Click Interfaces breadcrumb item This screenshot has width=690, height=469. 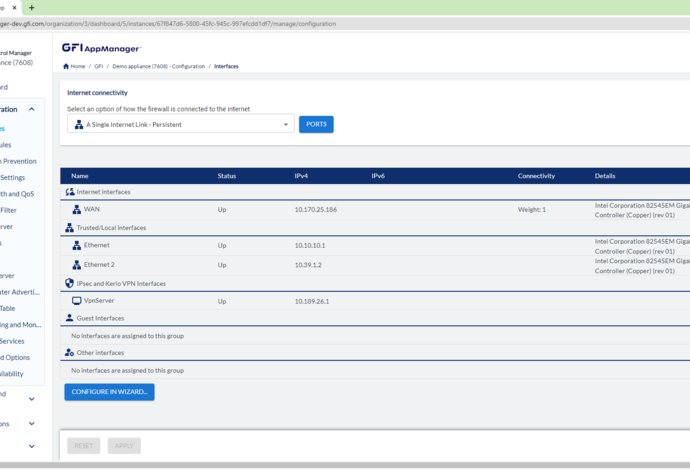tap(226, 66)
